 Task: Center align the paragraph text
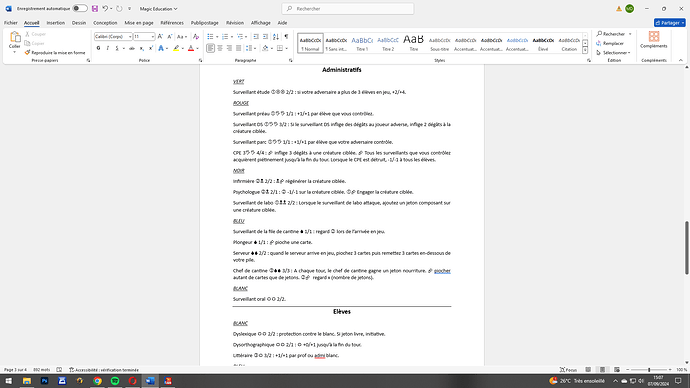pyautogui.click(x=220, y=48)
